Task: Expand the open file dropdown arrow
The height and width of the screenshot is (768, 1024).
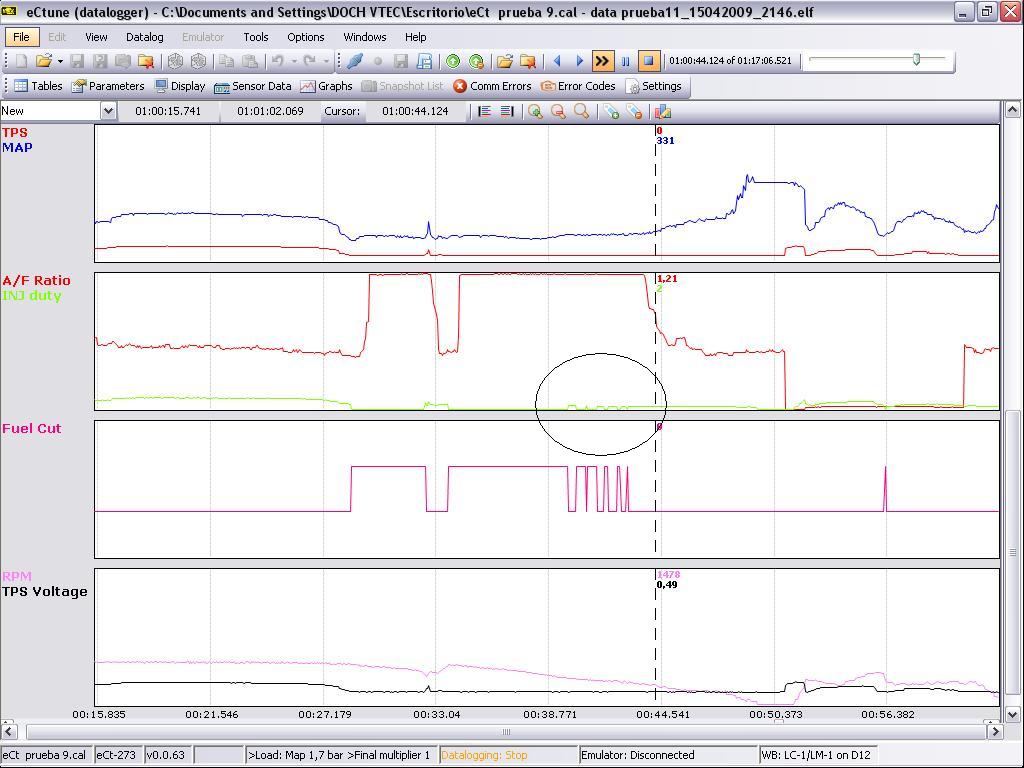Action: pos(60,61)
